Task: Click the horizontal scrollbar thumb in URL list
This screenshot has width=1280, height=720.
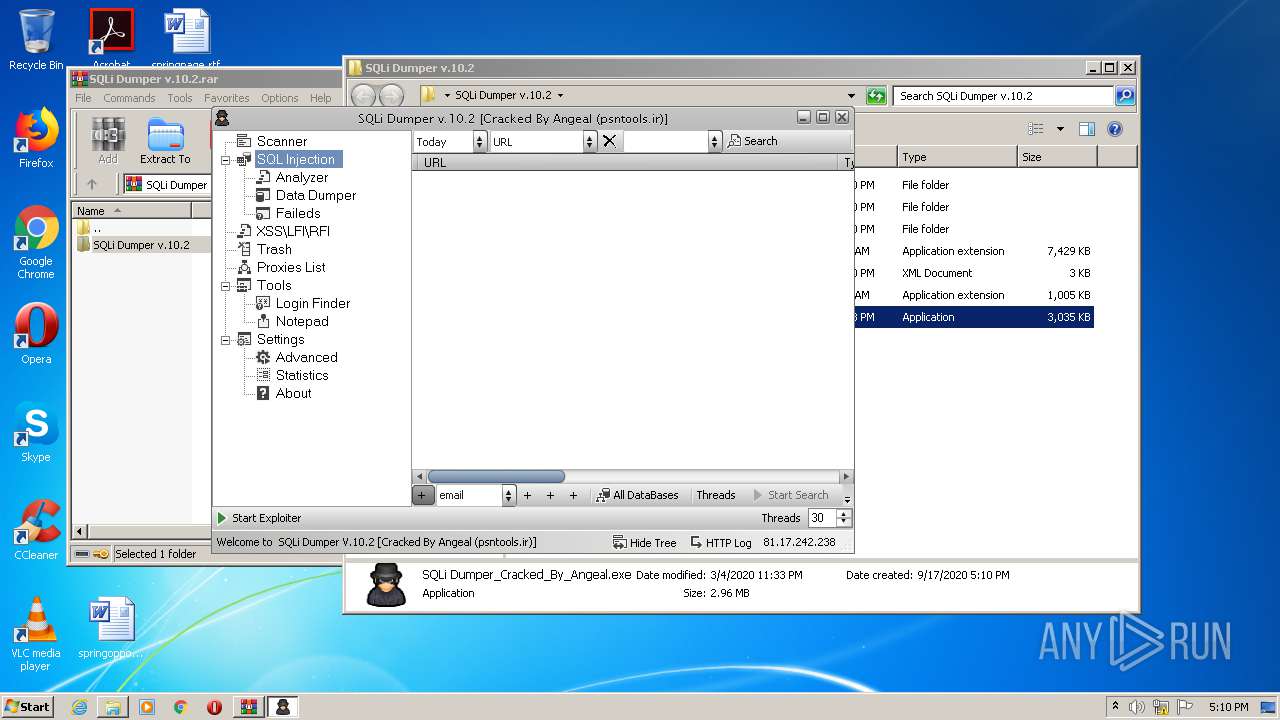Action: 496,477
